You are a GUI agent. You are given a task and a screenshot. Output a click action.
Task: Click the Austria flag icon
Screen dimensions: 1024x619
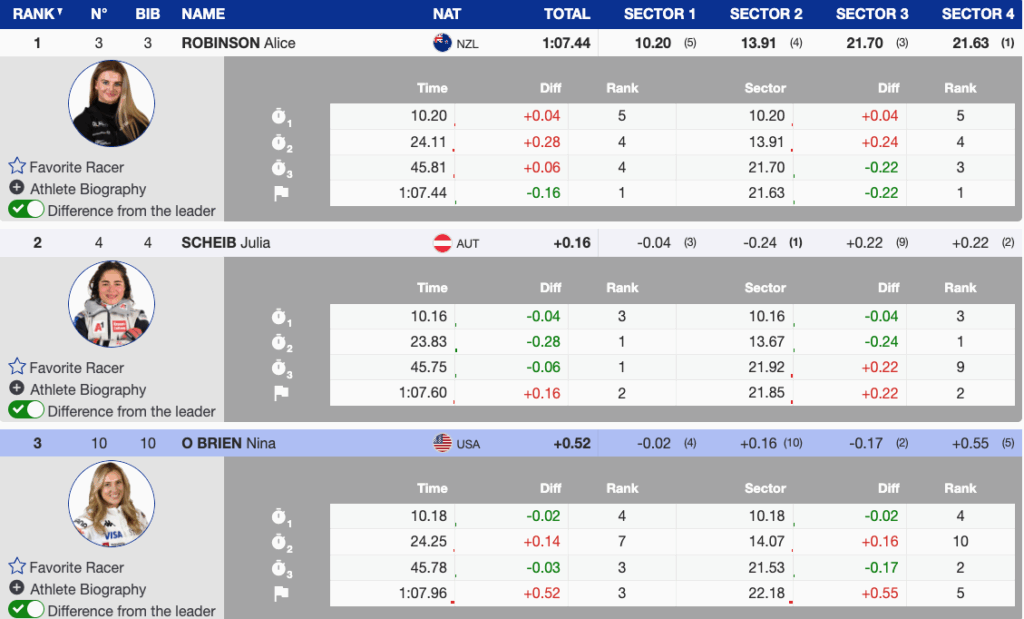click(x=442, y=243)
